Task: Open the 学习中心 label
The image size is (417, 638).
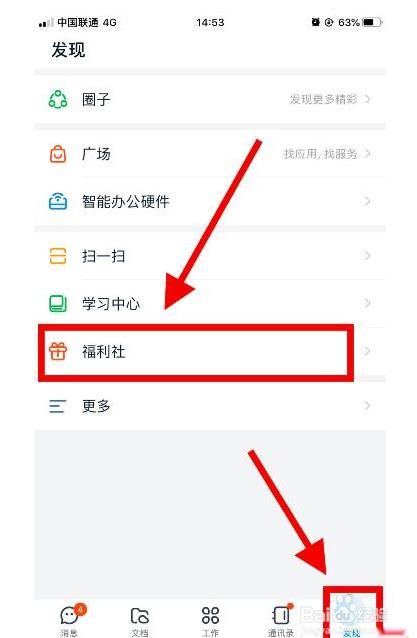Action: (111, 304)
